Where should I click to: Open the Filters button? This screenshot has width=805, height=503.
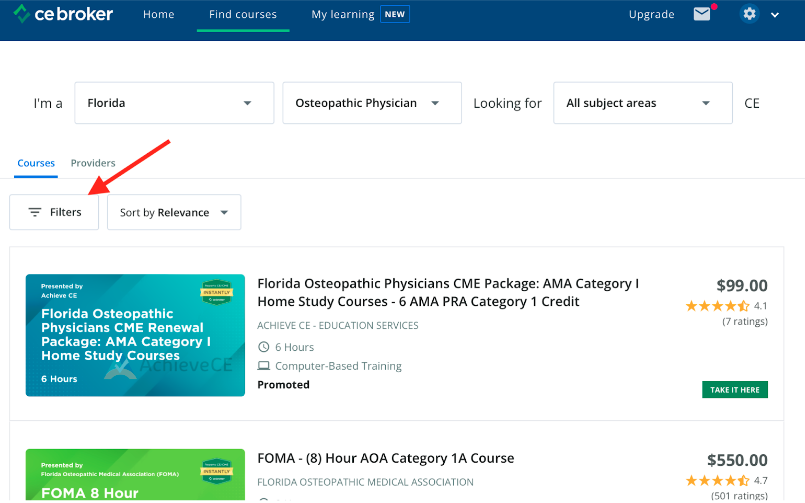pyautogui.click(x=54, y=212)
